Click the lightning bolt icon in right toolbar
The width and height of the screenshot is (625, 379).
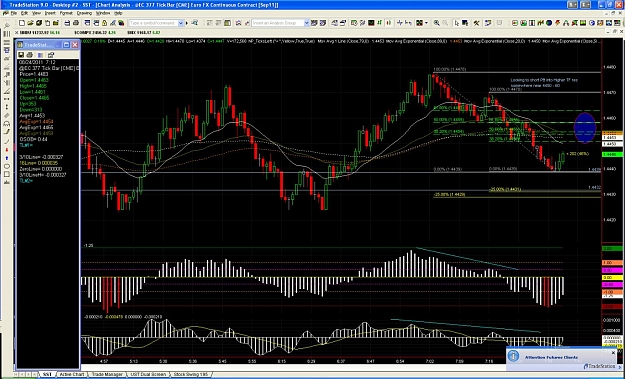coord(558,23)
